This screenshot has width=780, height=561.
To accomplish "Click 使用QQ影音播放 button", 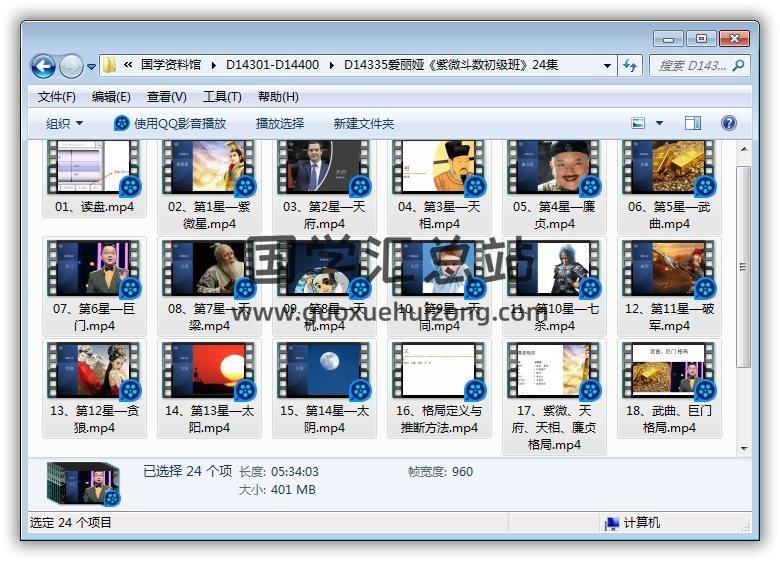I will (x=170, y=123).
